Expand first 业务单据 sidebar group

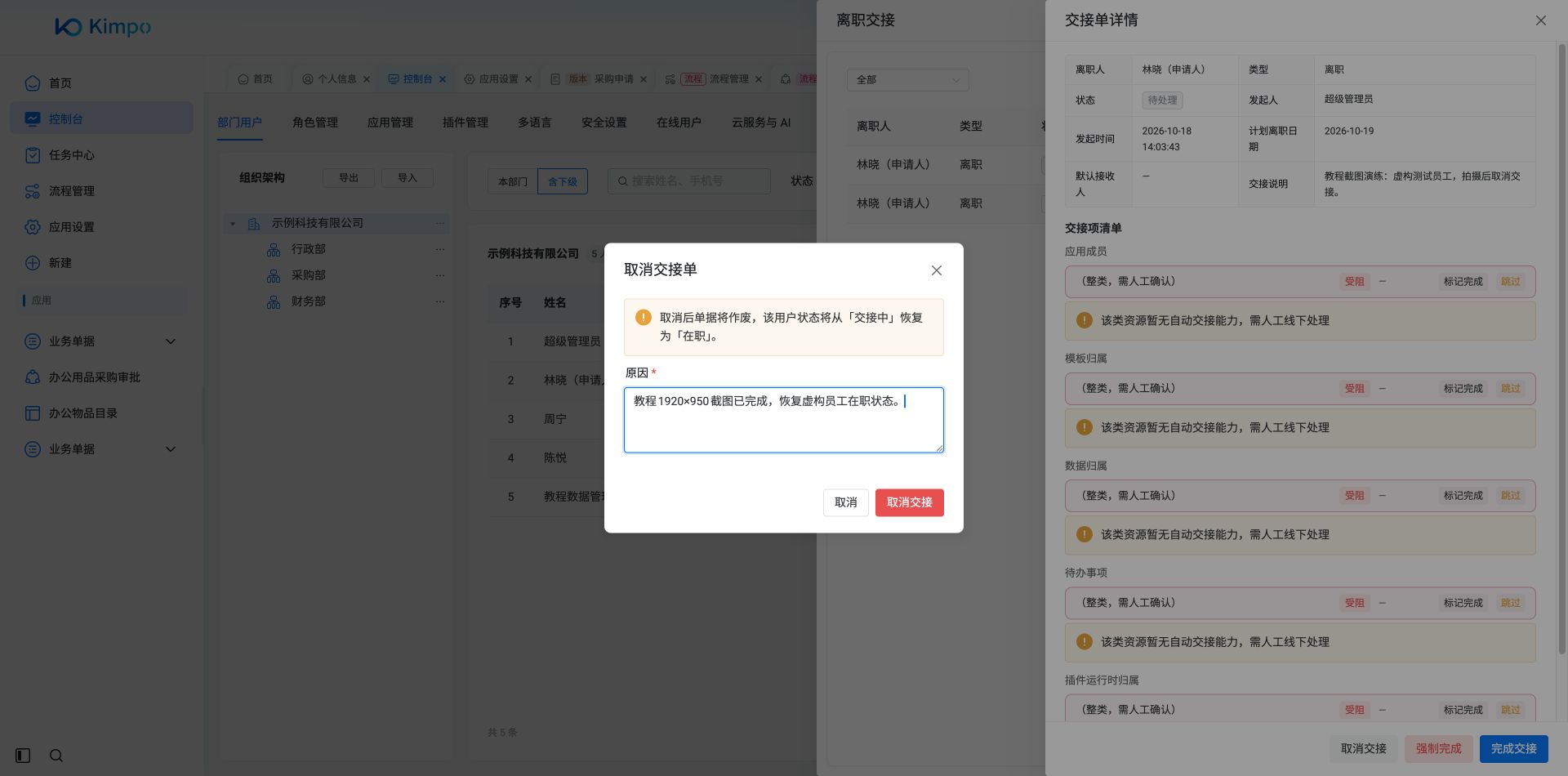[x=171, y=341]
